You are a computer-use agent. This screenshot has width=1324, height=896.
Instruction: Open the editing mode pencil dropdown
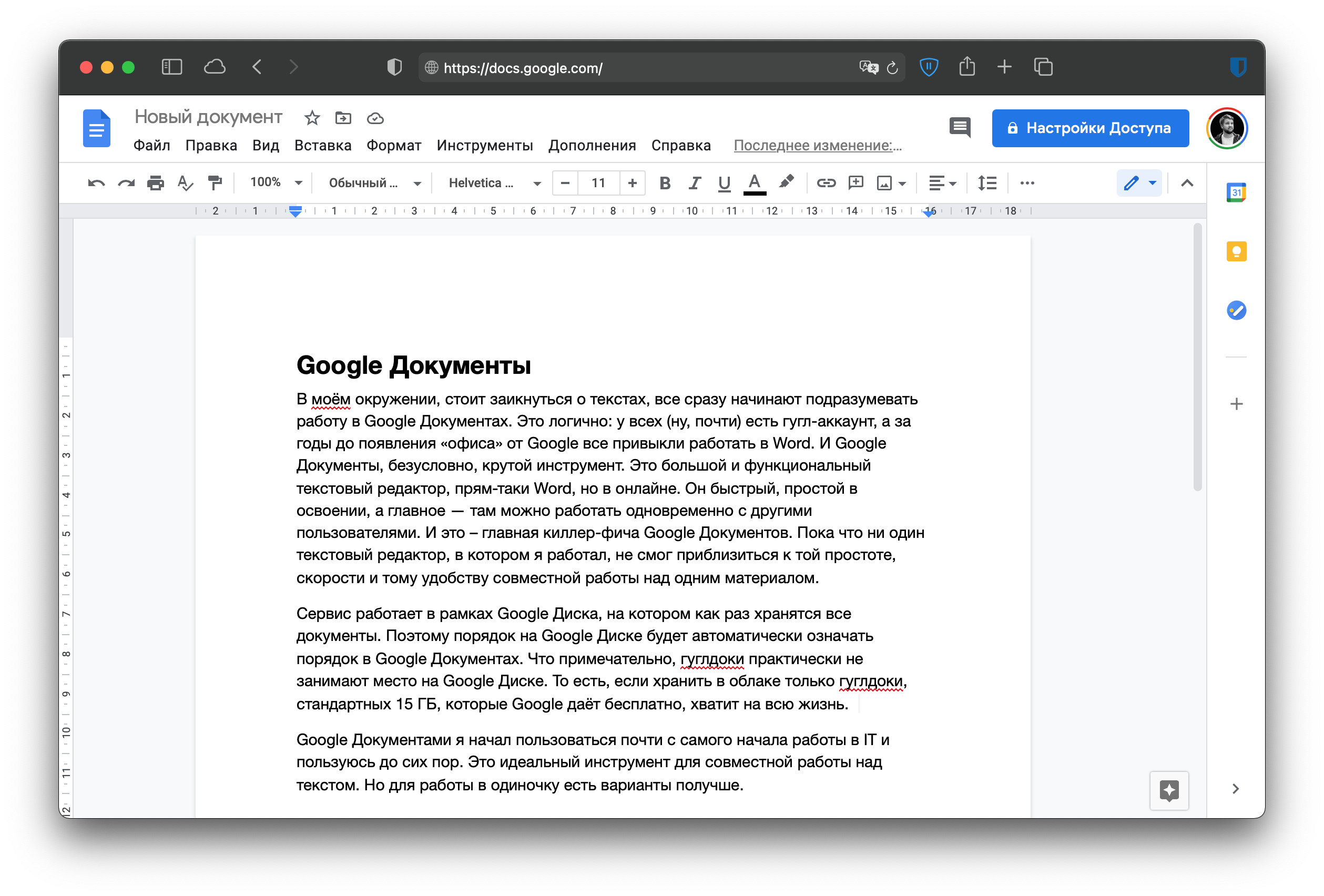coord(1139,183)
